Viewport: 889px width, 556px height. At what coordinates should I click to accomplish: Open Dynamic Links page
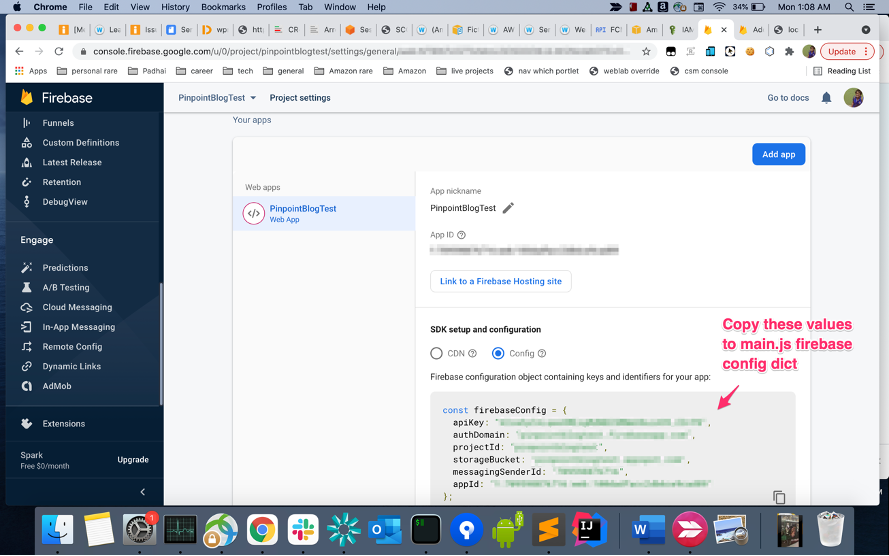(x=71, y=367)
